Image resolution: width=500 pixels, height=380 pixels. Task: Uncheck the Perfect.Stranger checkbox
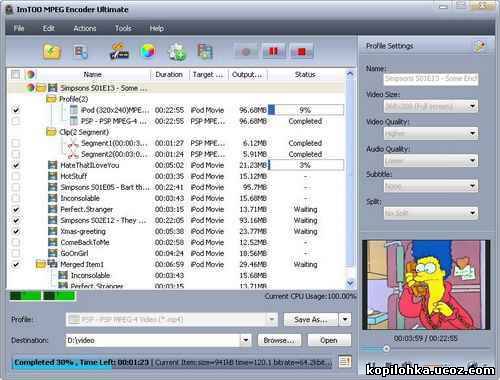16,209
